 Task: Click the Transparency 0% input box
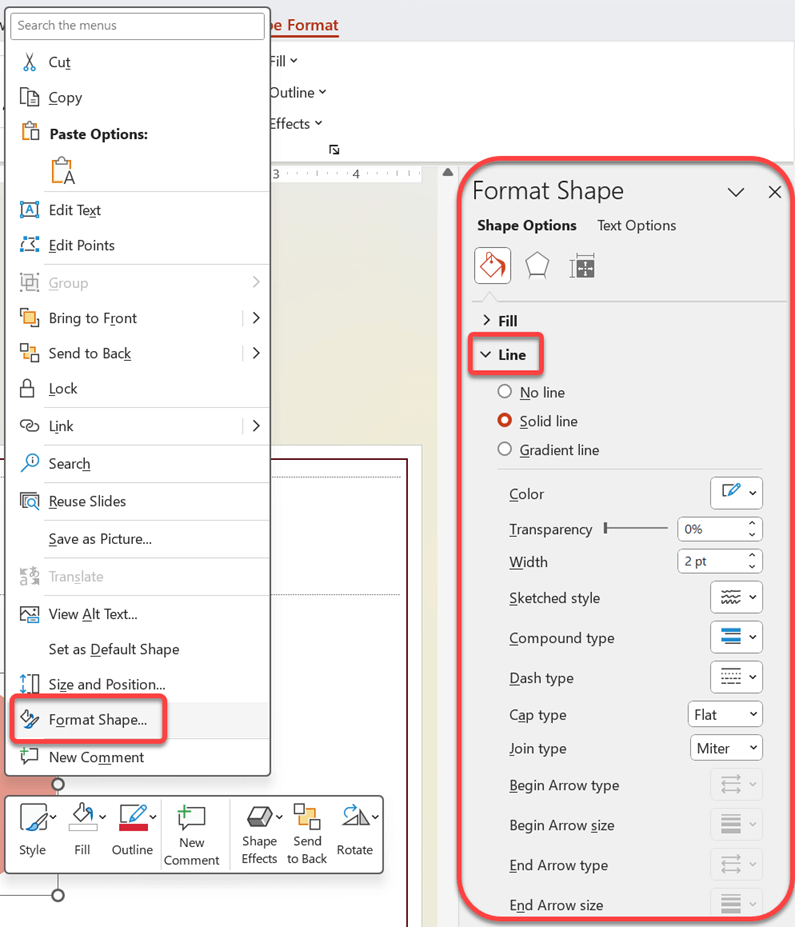point(712,529)
